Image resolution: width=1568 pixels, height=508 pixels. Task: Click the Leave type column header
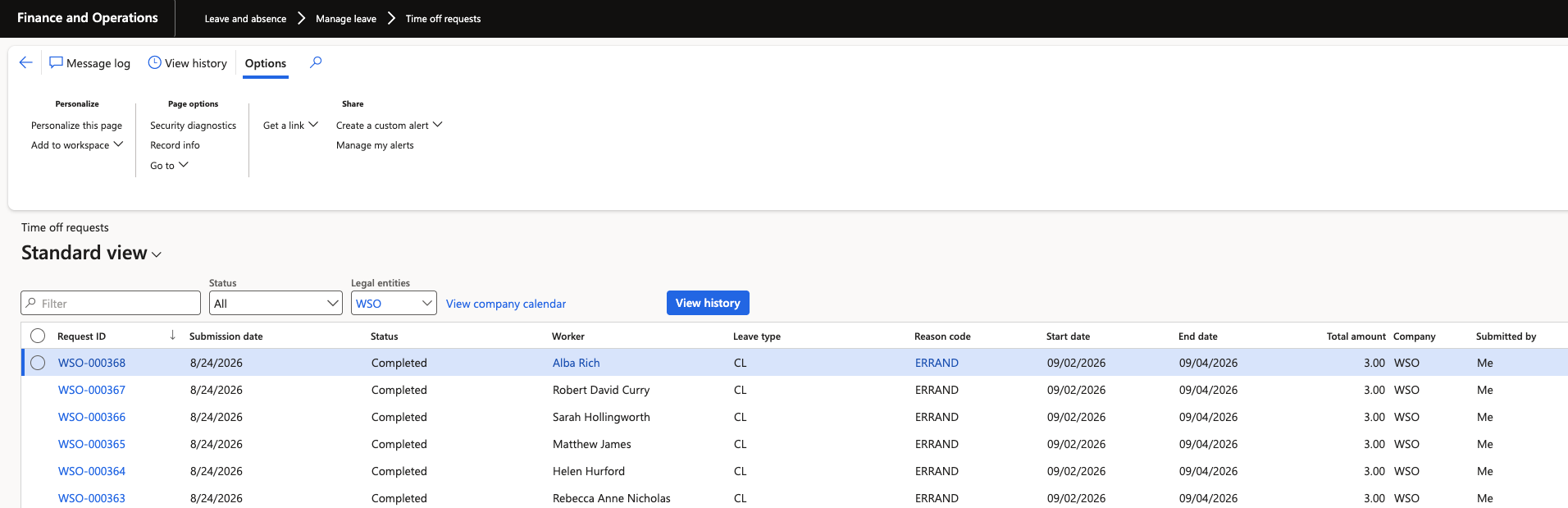(757, 336)
